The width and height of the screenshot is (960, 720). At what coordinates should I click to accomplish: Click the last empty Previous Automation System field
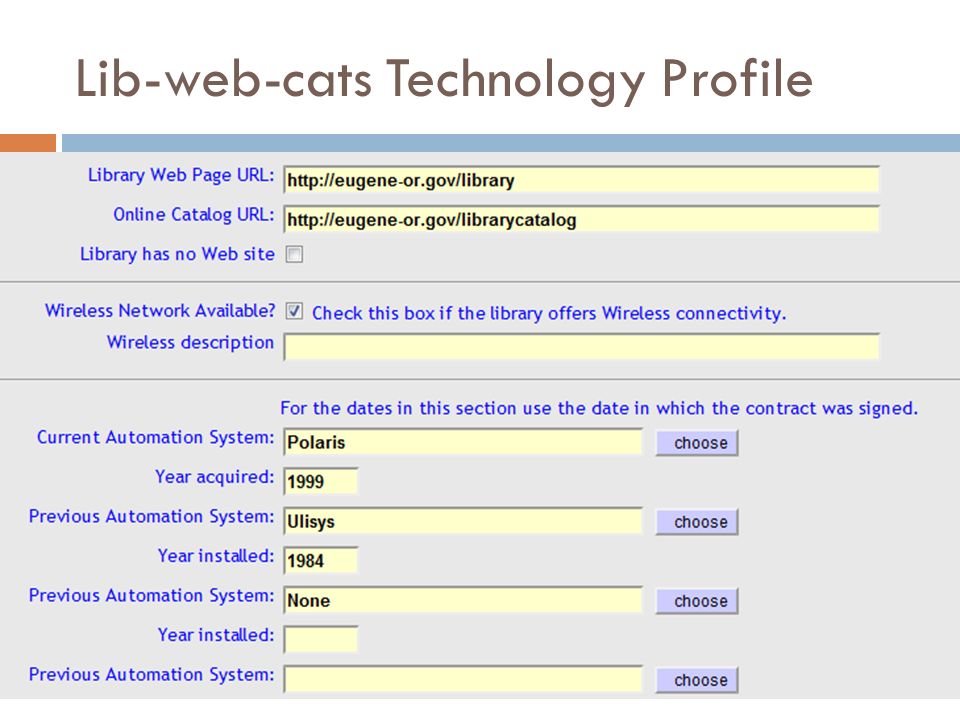pyautogui.click(x=463, y=679)
